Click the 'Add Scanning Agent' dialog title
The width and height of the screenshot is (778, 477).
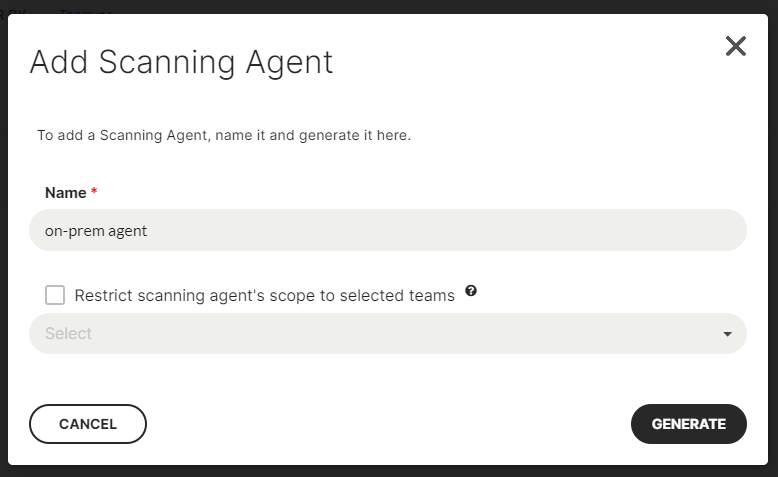(x=181, y=62)
